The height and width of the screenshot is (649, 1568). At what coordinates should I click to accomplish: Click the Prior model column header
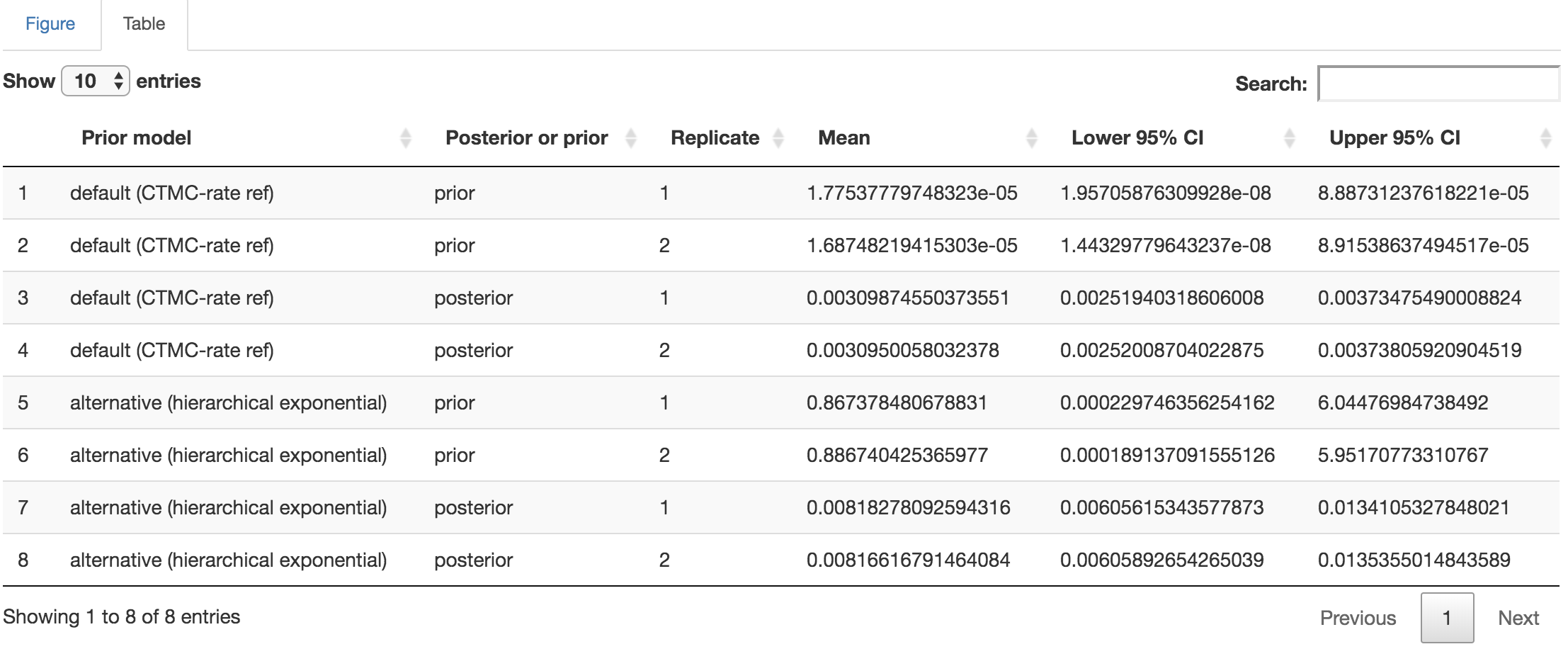(137, 138)
